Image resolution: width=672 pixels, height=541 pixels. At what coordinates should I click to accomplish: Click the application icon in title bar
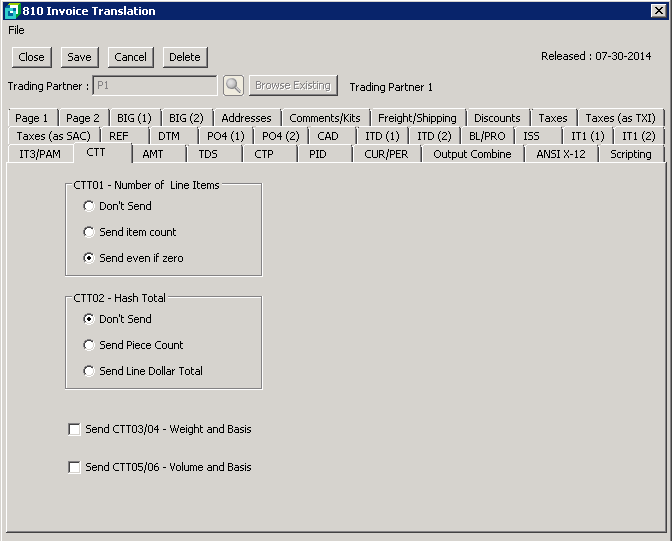point(11,10)
